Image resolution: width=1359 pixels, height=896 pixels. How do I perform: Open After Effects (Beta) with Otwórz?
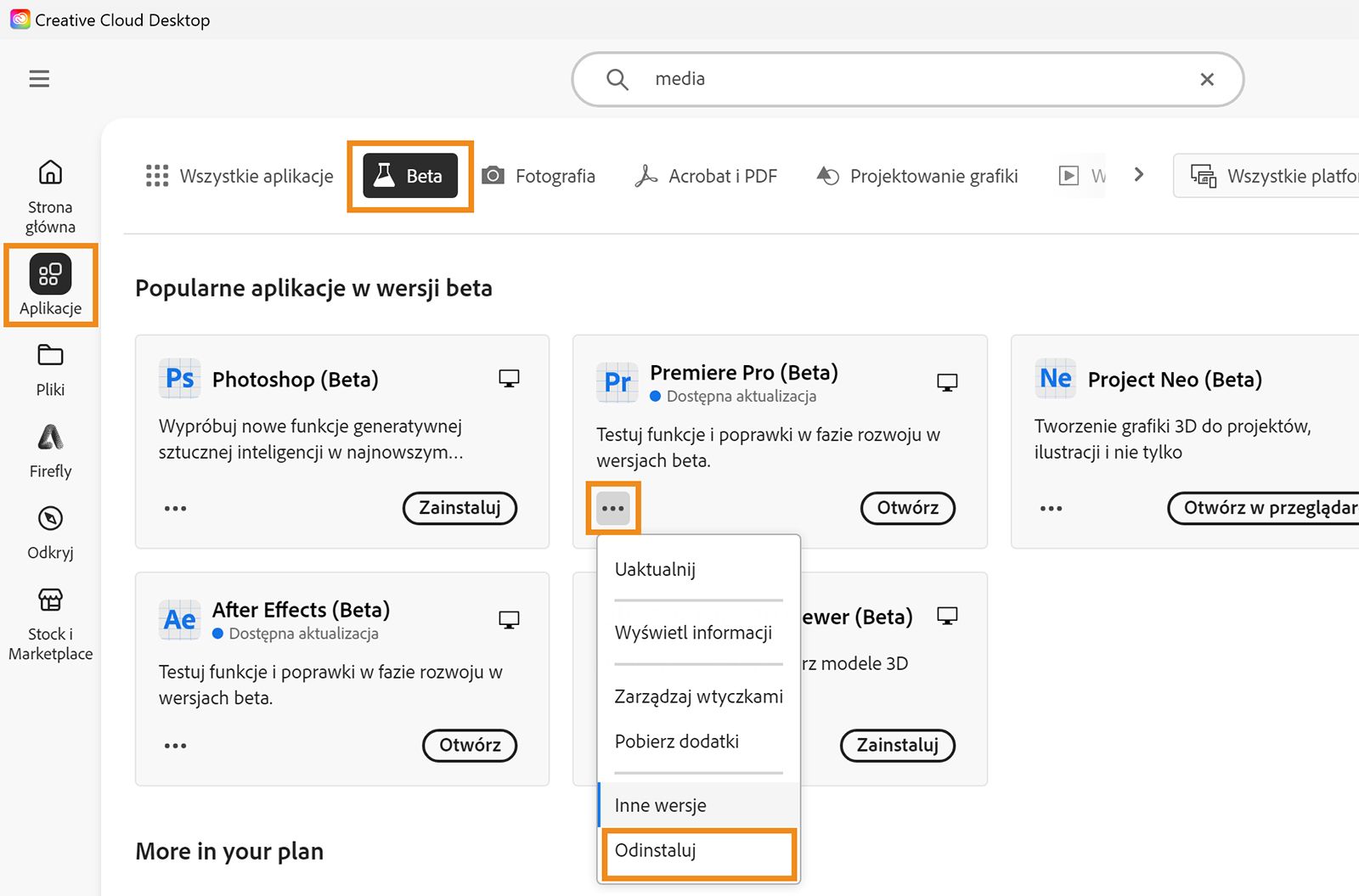(470, 746)
